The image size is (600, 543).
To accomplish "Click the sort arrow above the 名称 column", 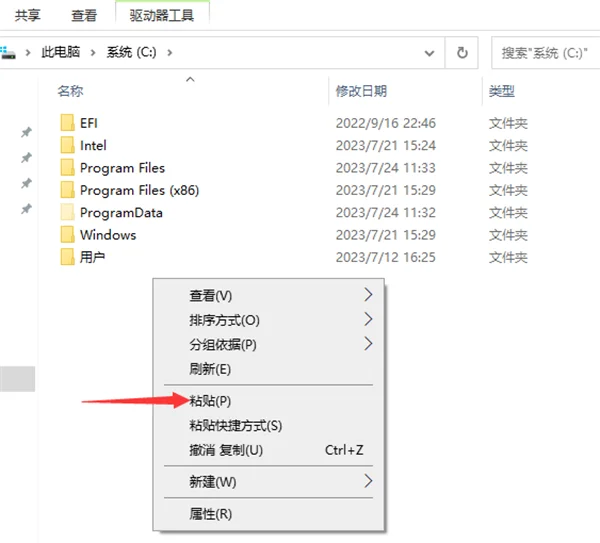I will point(190,80).
